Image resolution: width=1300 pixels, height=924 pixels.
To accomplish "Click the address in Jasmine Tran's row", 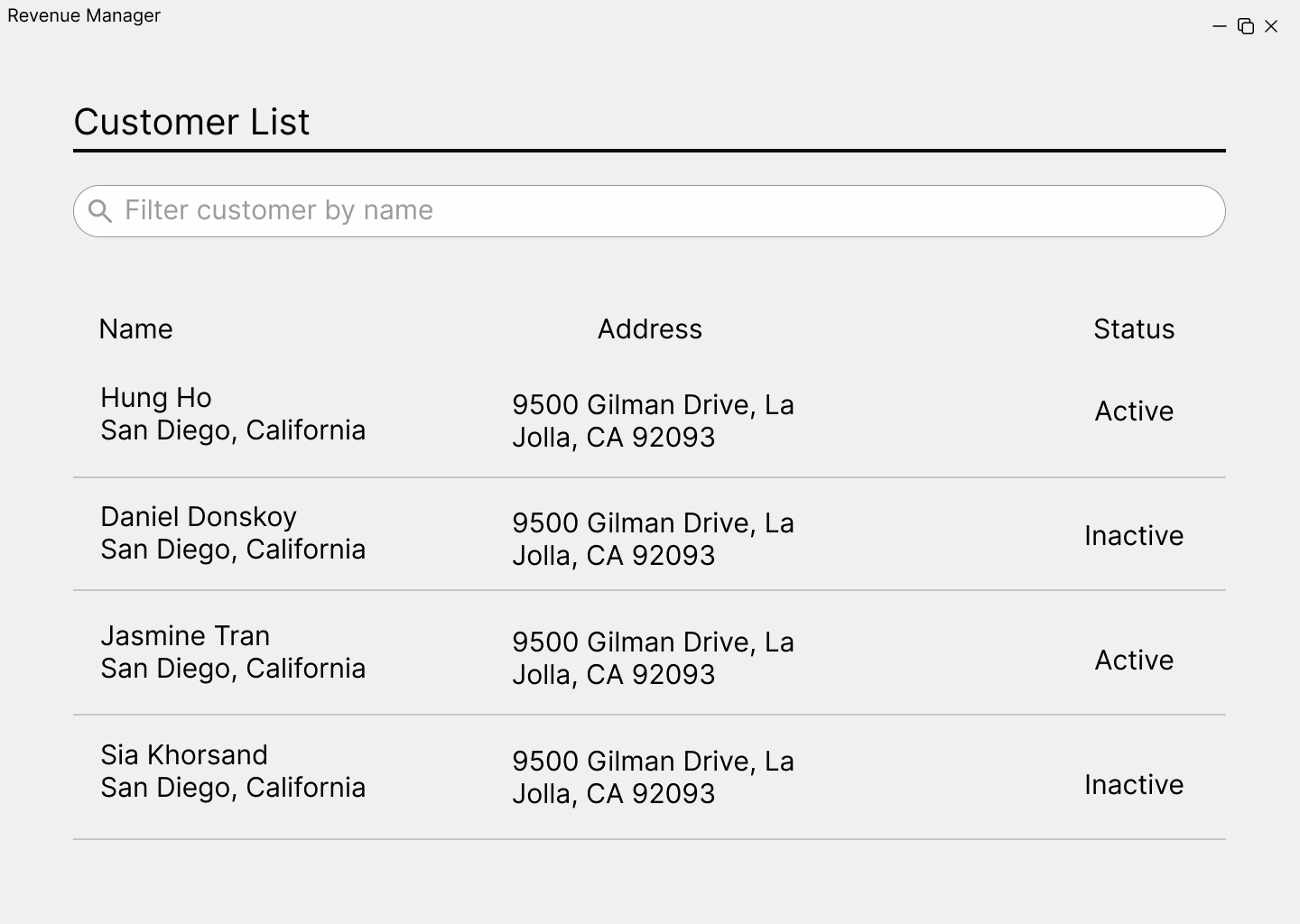I will click(x=653, y=659).
